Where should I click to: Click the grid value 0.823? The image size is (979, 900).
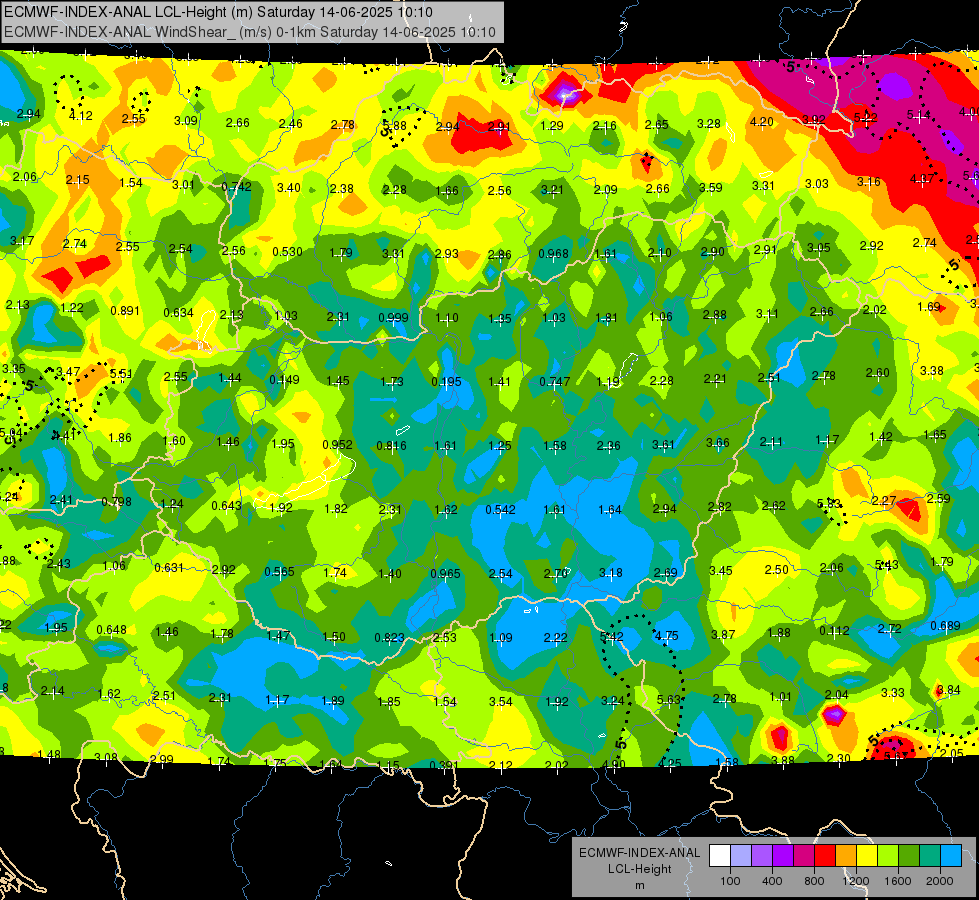click(390, 638)
